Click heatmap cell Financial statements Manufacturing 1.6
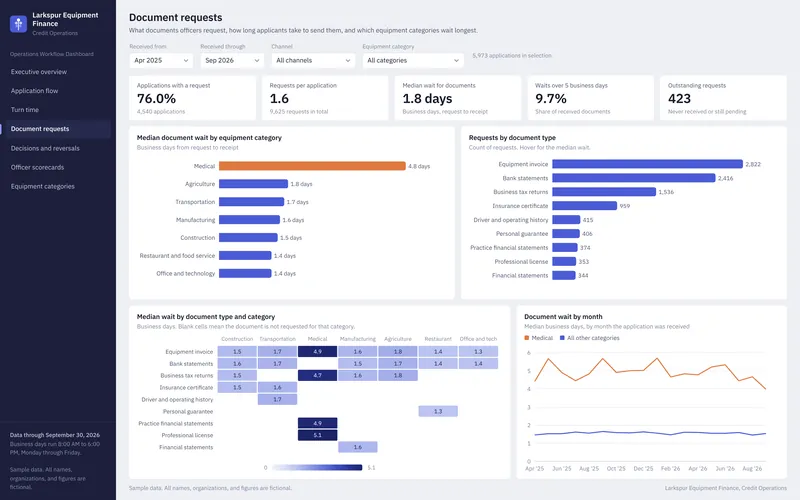Screen dimensions: 800x500 [x=358, y=447]
